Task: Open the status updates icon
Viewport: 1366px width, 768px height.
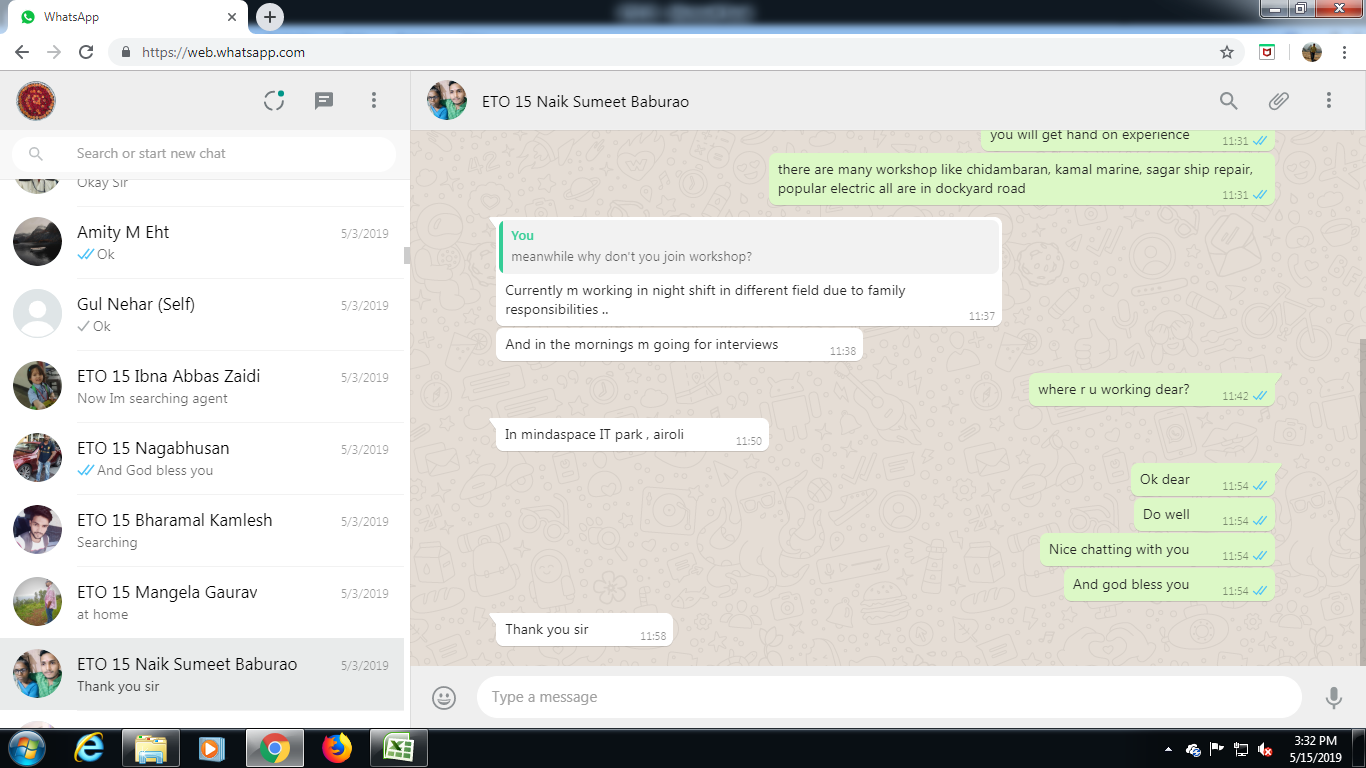Action: pos(274,100)
